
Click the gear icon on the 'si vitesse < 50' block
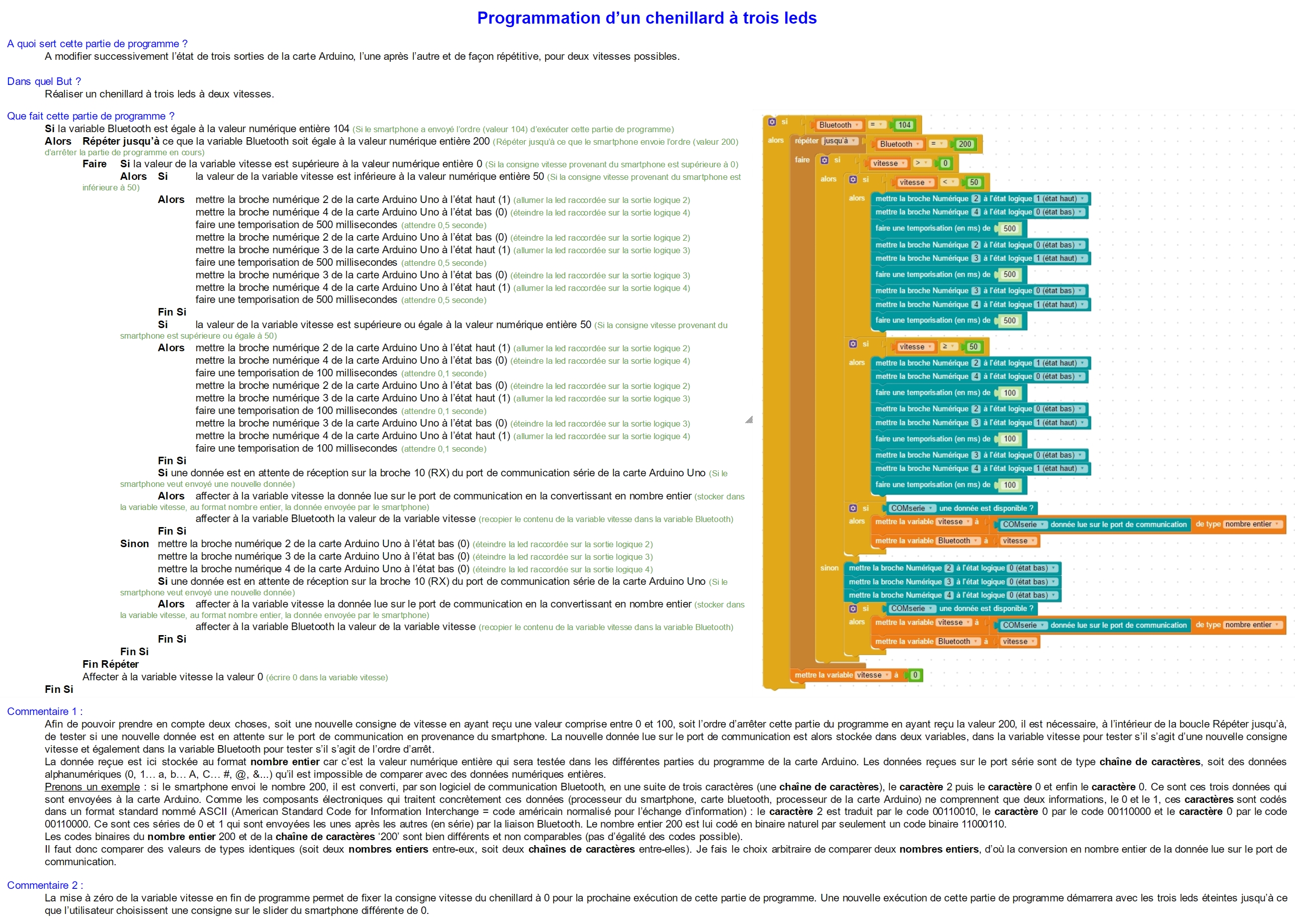pos(853,180)
